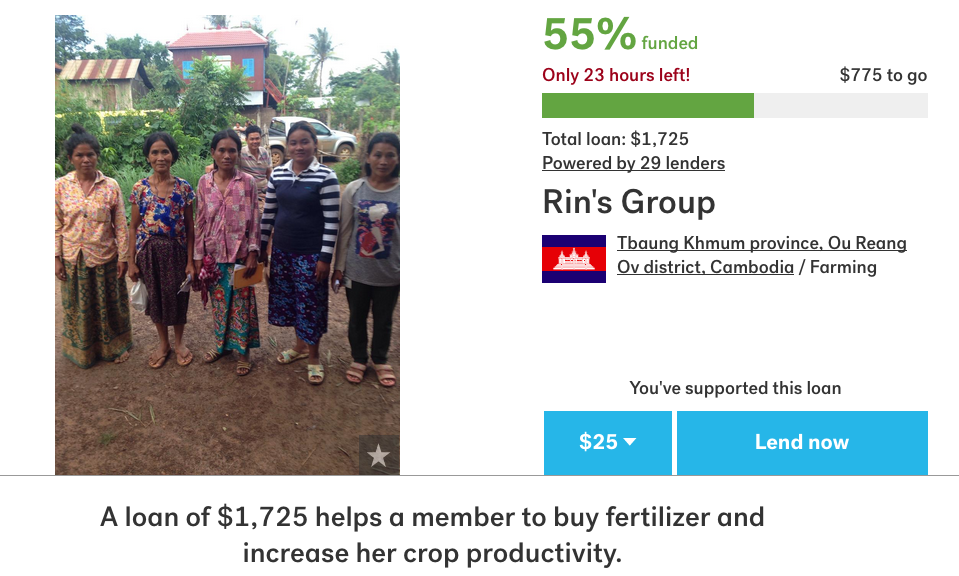The height and width of the screenshot is (576, 959).
Task: Click the Cambodia flag icon
Action: click(574, 259)
